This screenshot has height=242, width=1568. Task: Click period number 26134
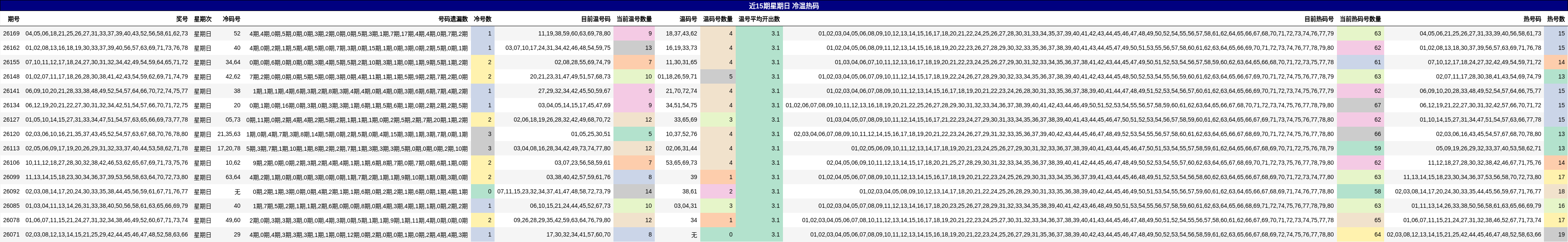(11, 106)
